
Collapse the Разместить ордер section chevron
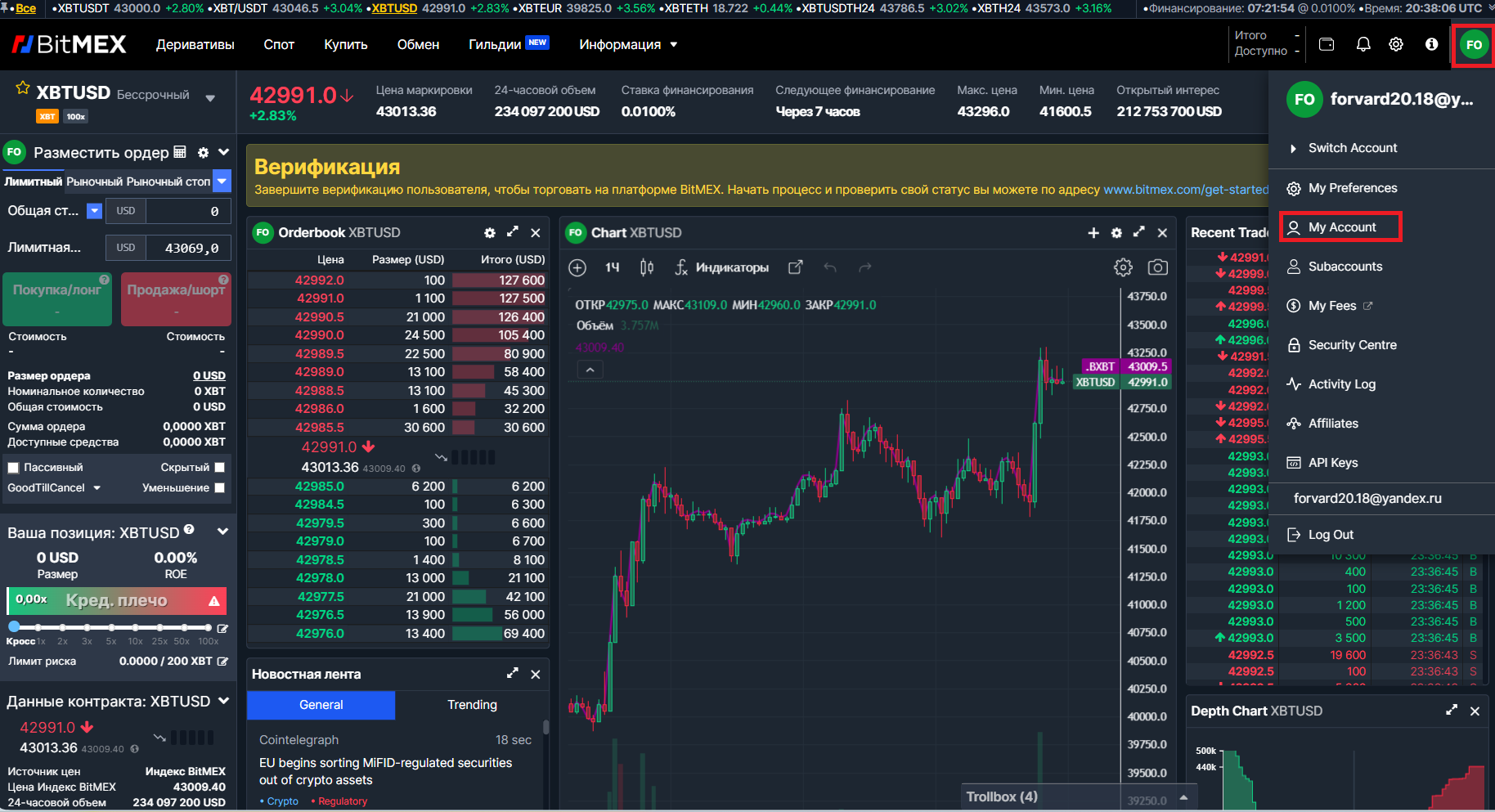(223, 152)
